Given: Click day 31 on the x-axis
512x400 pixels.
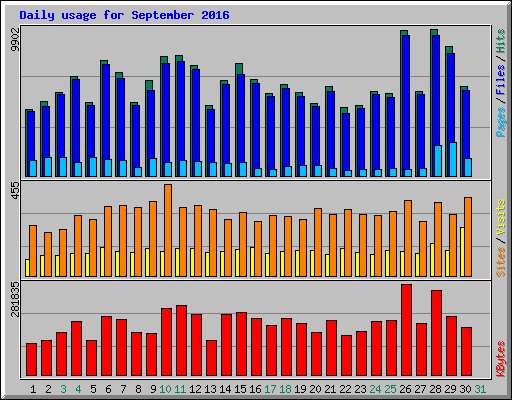Looking at the screenshot, I should [x=480, y=389].
